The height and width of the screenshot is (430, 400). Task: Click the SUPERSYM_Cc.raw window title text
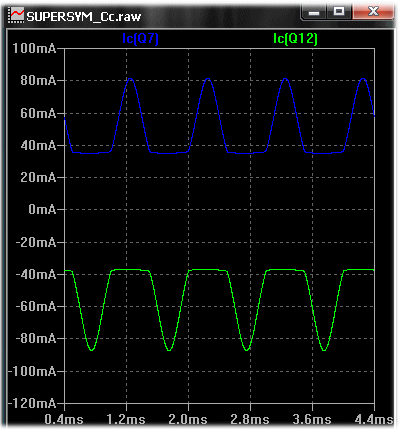point(84,16)
